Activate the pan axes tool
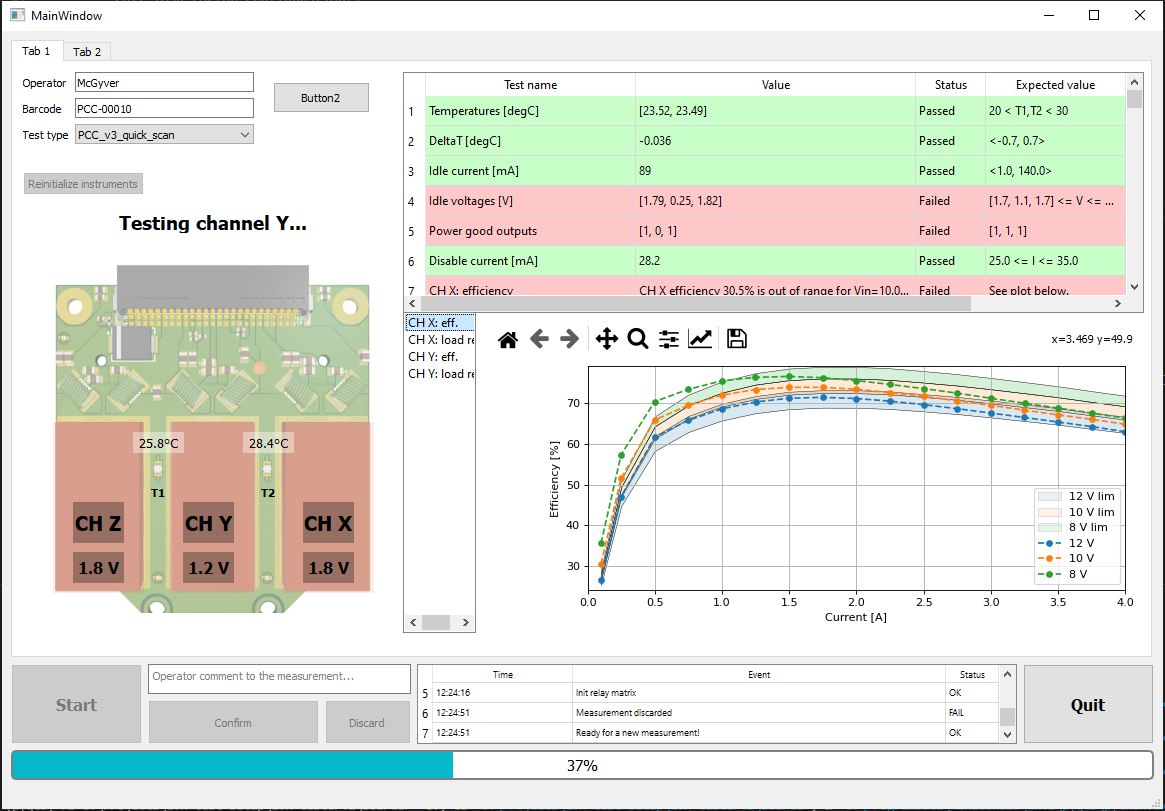The image size is (1165, 811). click(x=606, y=340)
